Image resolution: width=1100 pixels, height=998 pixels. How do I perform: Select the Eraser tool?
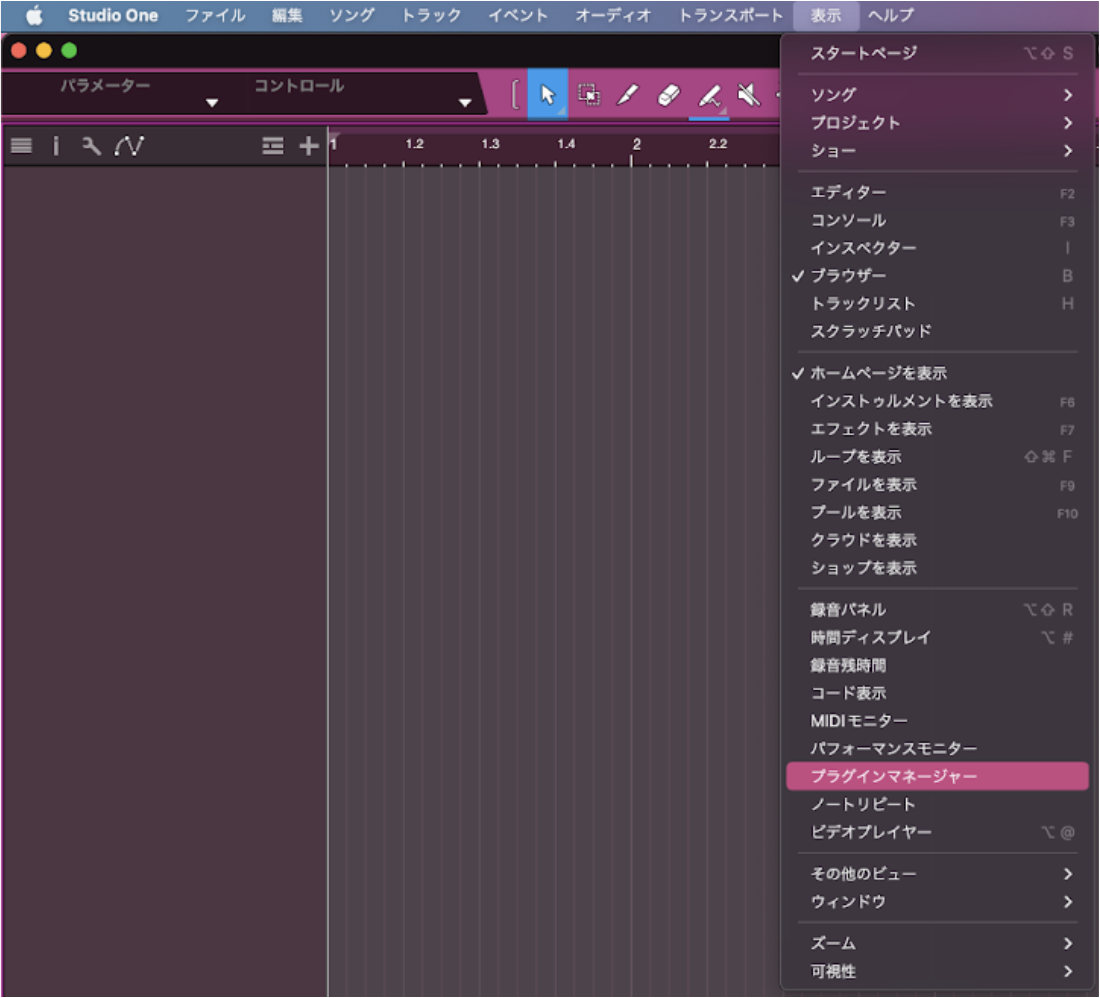click(x=669, y=95)
